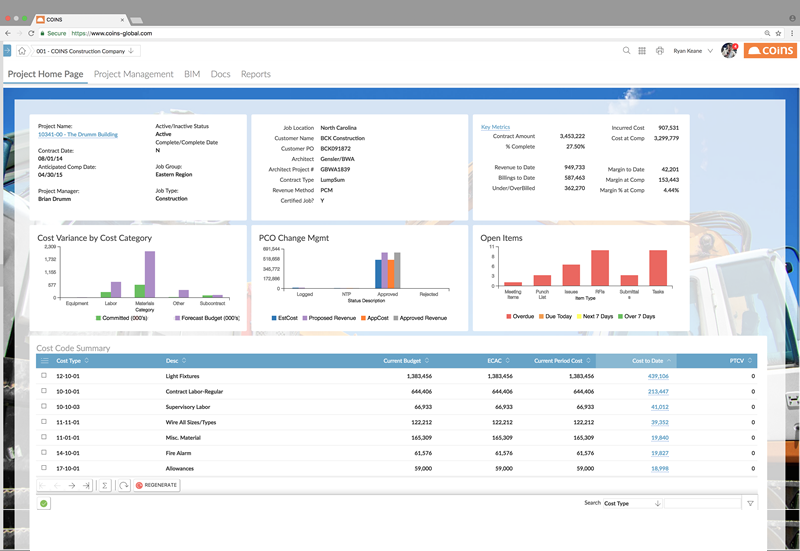Check the 17-10-01 Allowances row
The height and width of the screenshot is (551, 800).
[x=44, y=467]
